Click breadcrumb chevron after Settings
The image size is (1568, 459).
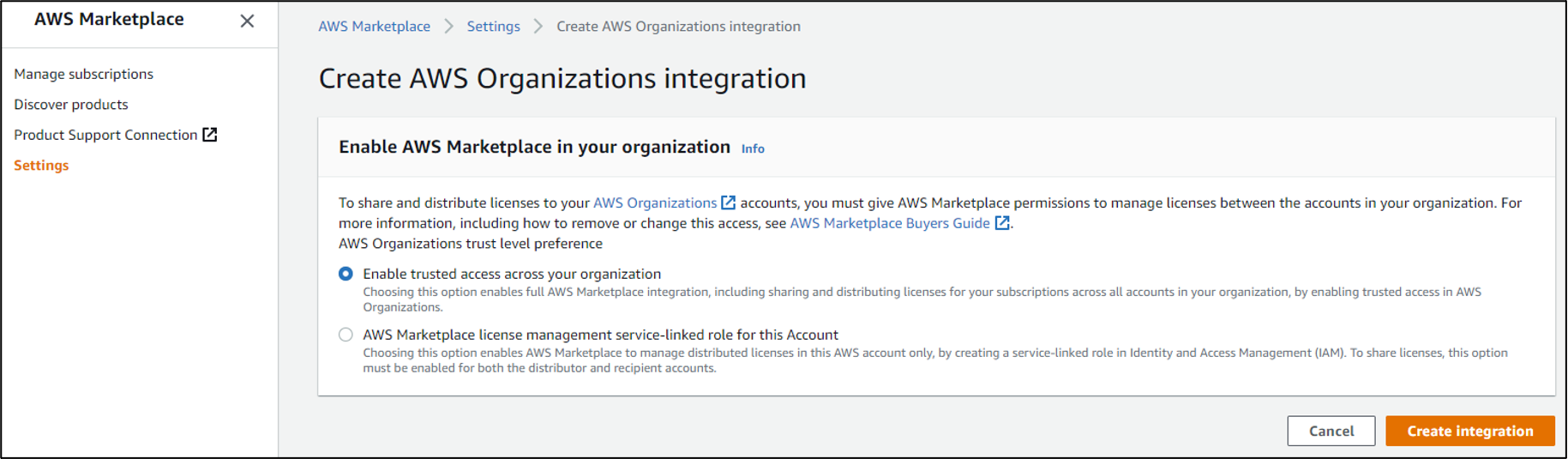click(x=538, y=27)
